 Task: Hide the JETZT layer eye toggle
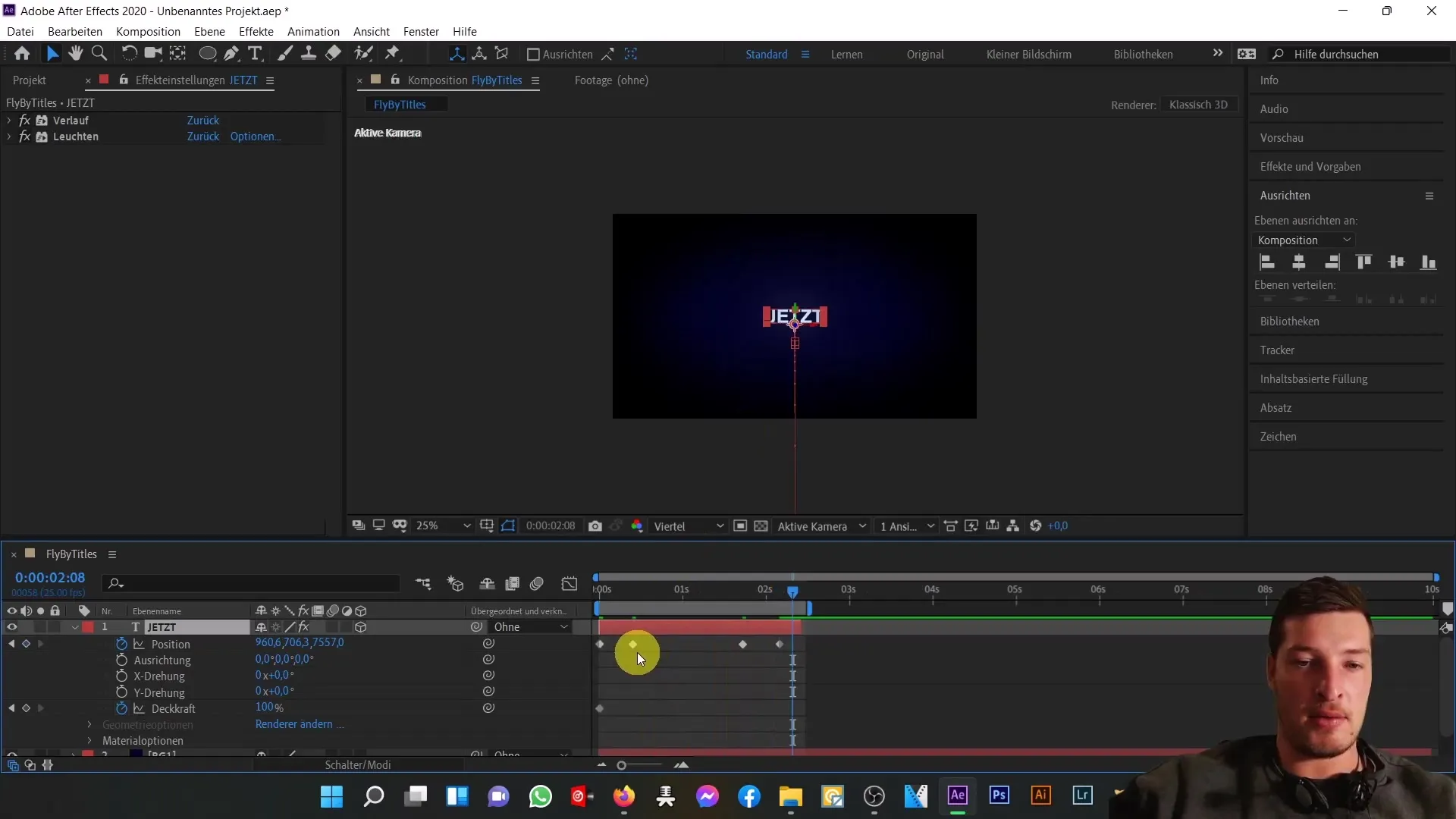[x=11, y=627]
